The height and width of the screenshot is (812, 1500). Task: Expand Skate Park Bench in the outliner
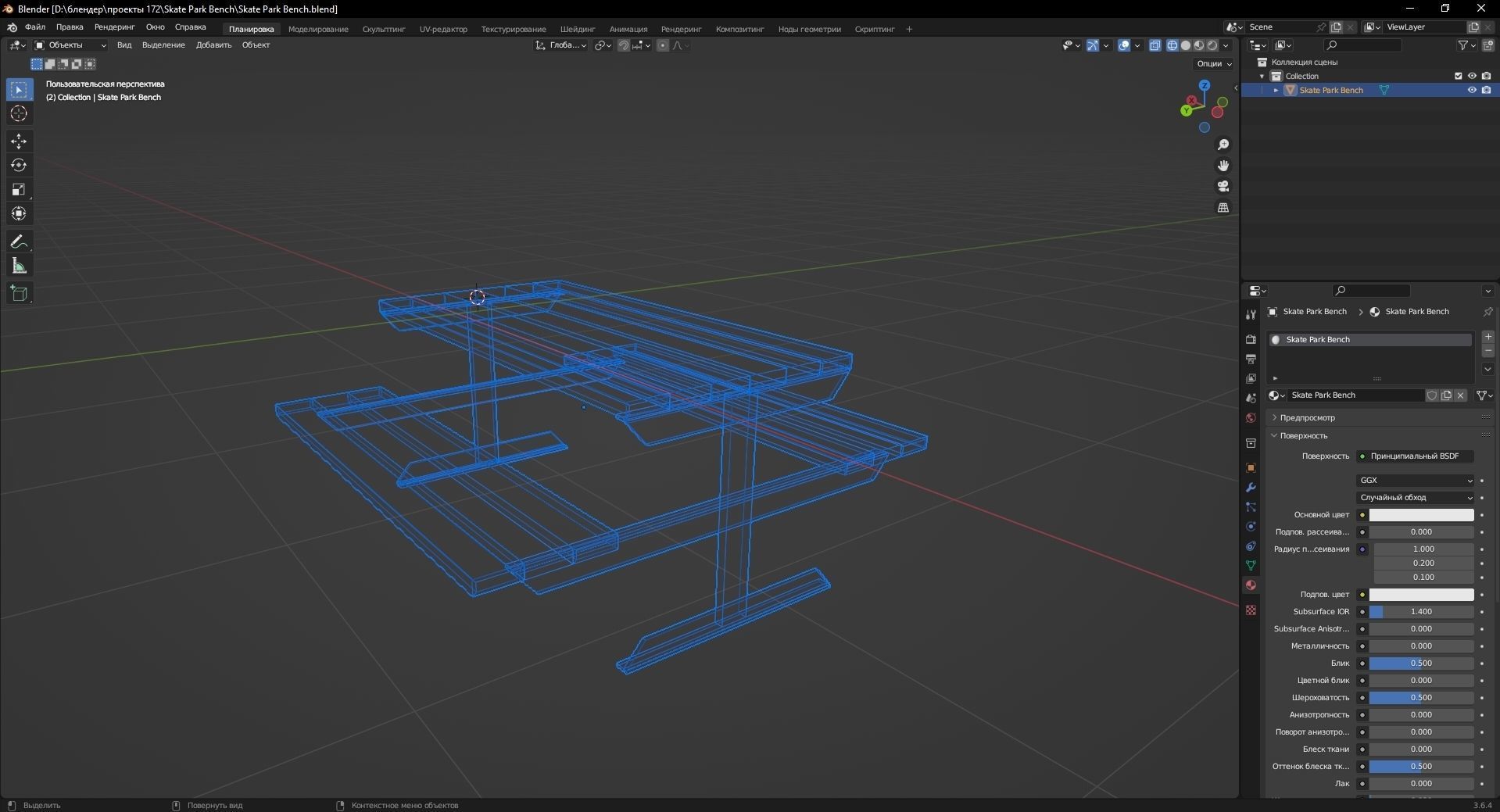1276,90
